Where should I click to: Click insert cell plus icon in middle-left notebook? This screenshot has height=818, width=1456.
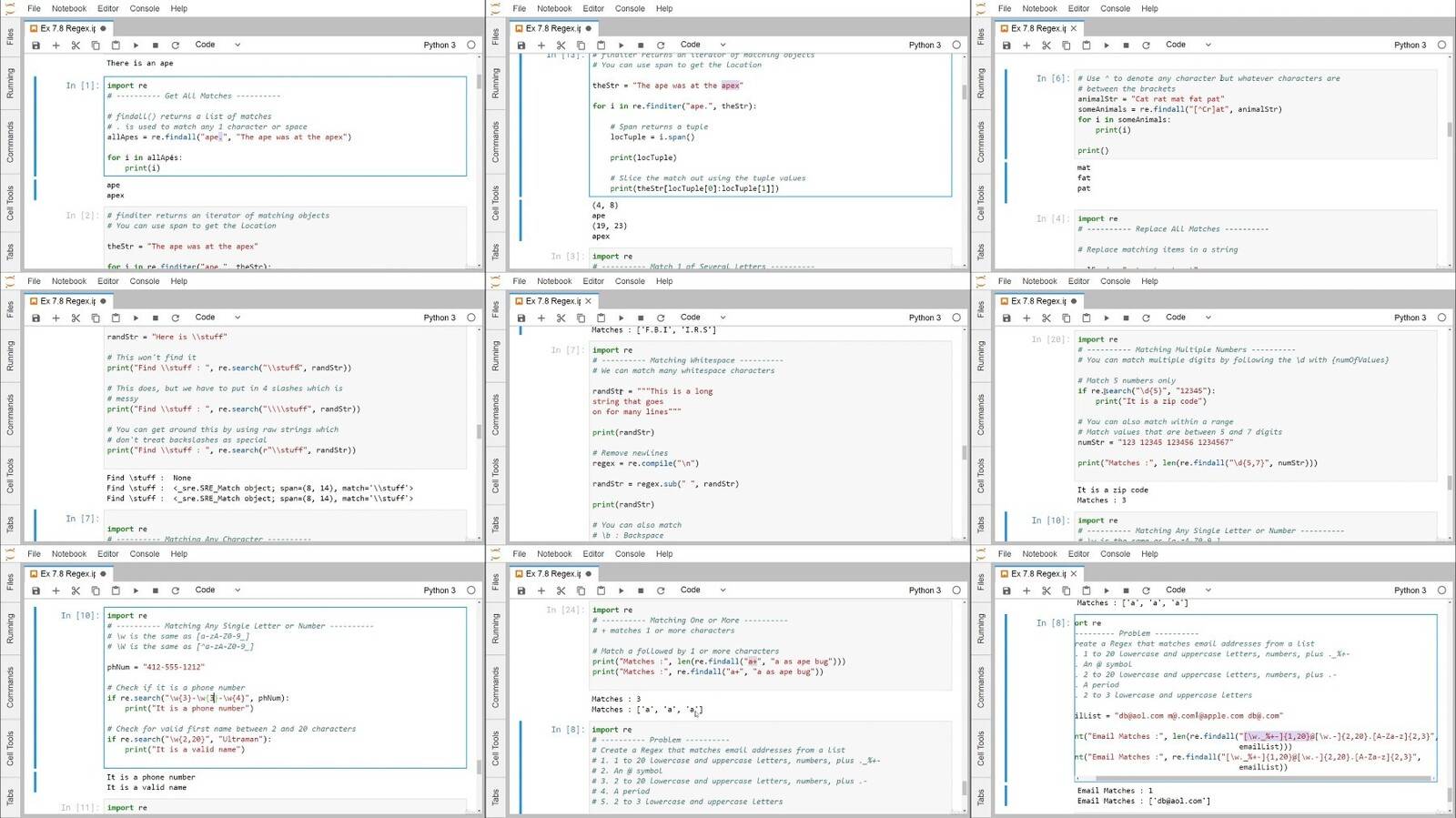pos(56,318)
